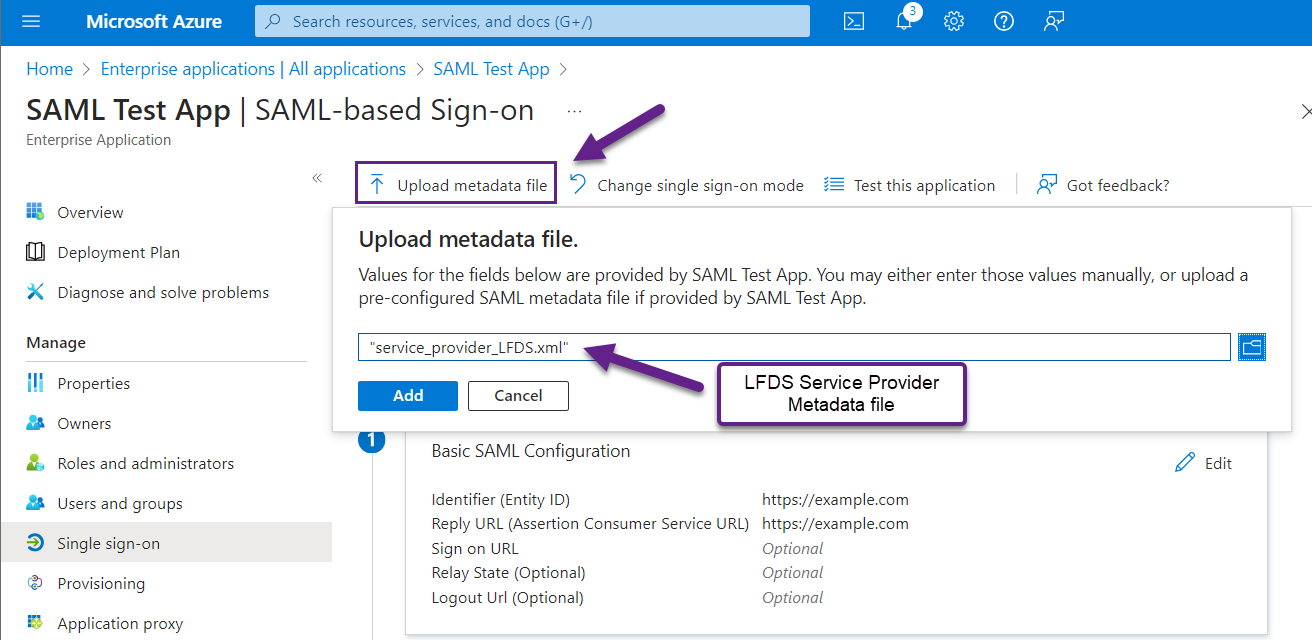This screenshot has width=1312, height=640.
Task: Click the upload arrow icon
Action: 377,185
